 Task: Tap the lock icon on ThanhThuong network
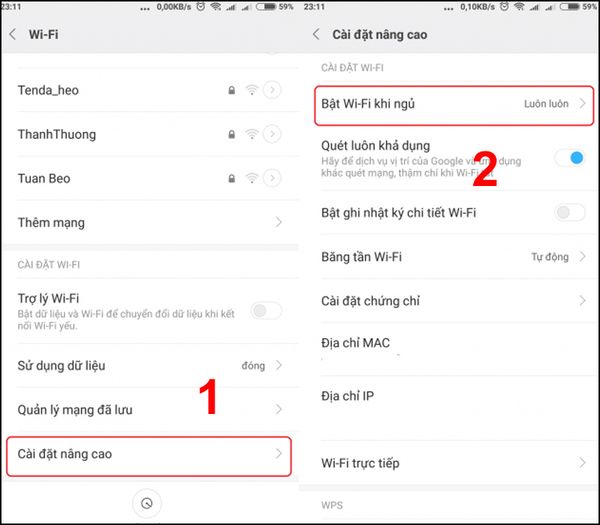pos(232,134)
